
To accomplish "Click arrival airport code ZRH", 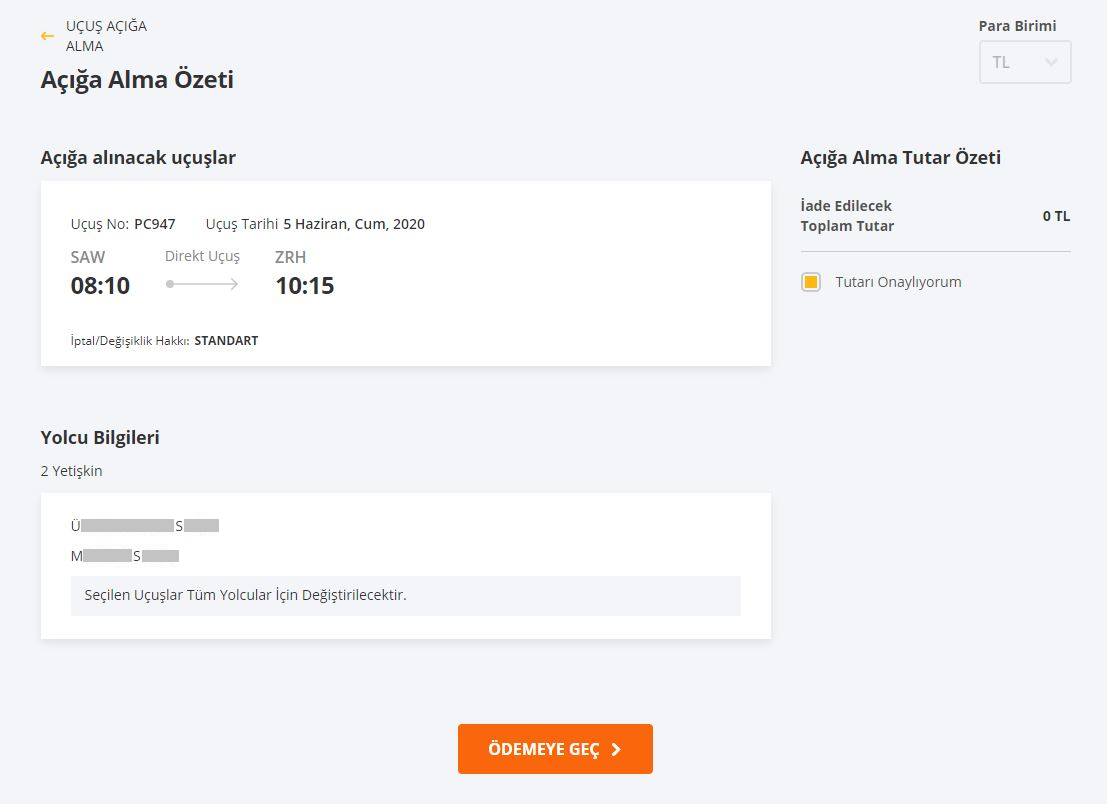I will coord(290,257).
